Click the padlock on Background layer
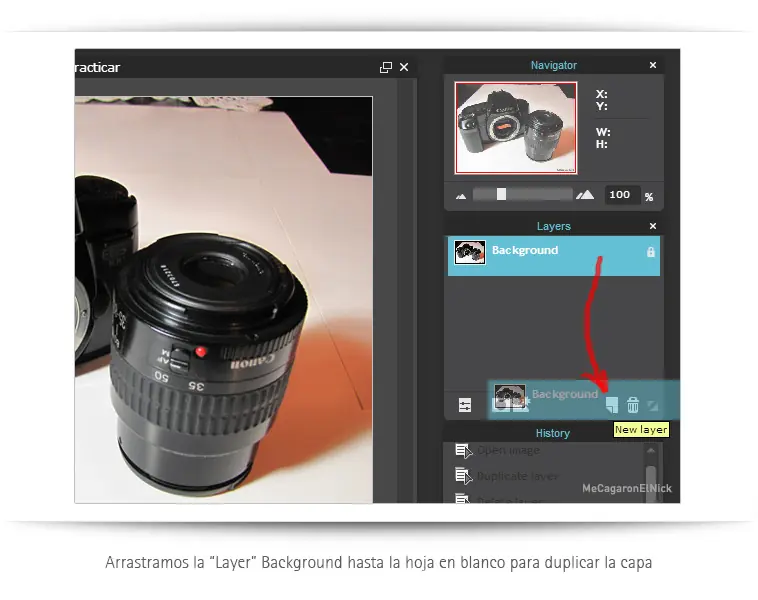 (x=651, y=252)
